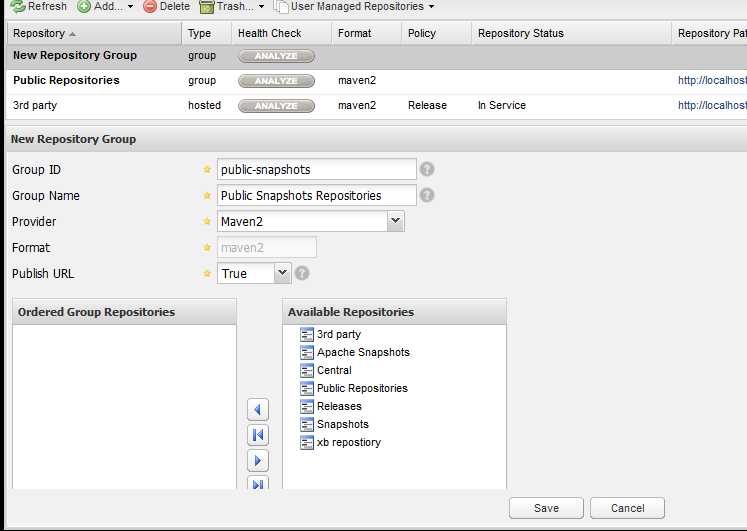Analyze the Public Repositories row
This screenshot has width=747, height=531.
point(276,81)
